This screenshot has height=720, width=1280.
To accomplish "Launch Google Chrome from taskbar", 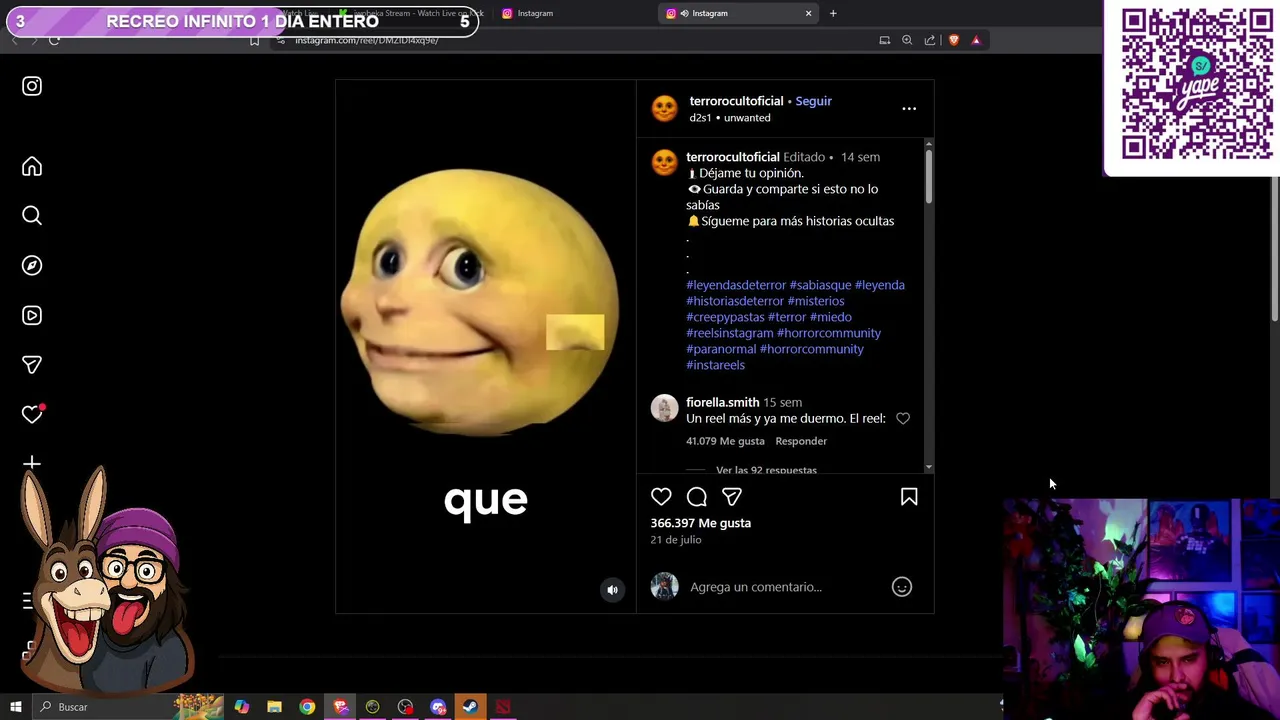I will point(307,707).
